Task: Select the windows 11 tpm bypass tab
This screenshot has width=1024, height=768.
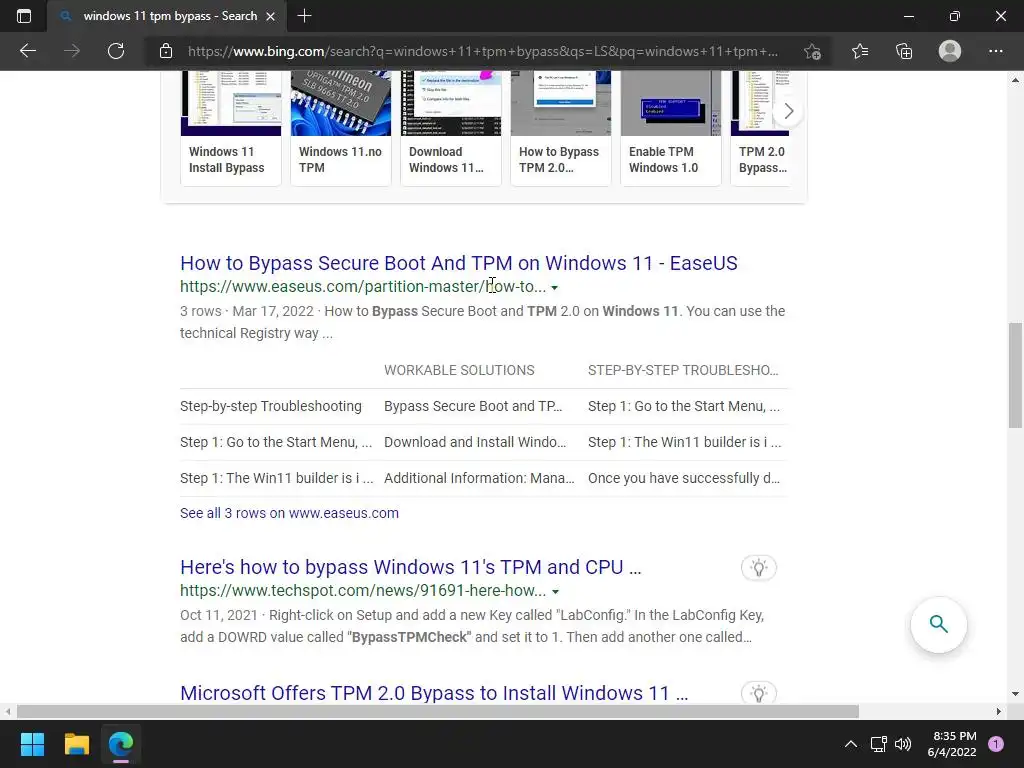Action: click(x=167, y=16)
